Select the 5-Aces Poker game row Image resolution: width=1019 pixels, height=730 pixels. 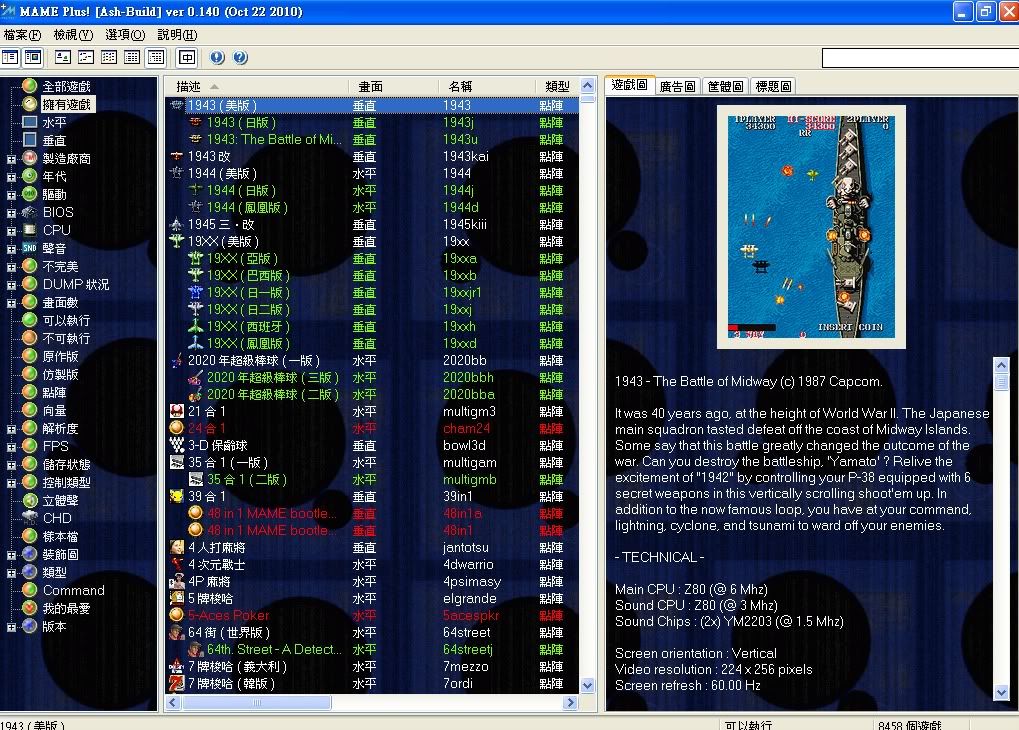[x=372, y=615]
